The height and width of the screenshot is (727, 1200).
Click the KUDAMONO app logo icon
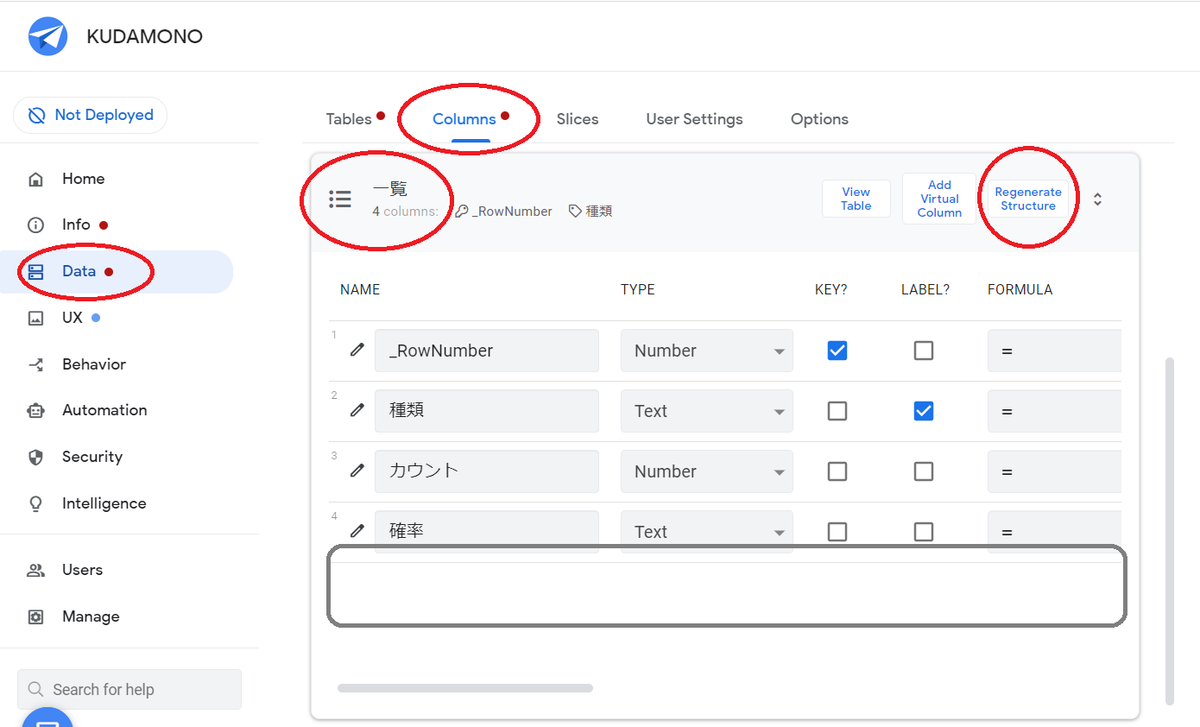[x=47, y=36]
